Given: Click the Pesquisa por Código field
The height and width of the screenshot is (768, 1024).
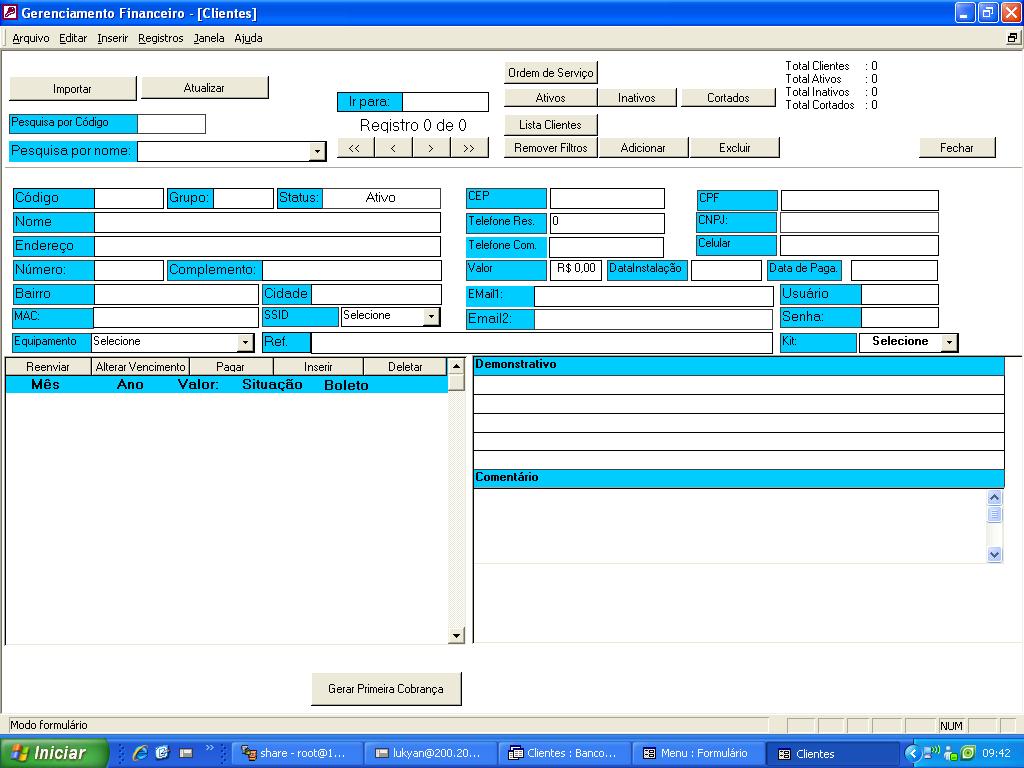Looking at the screenshot, I should coord(172,123).
